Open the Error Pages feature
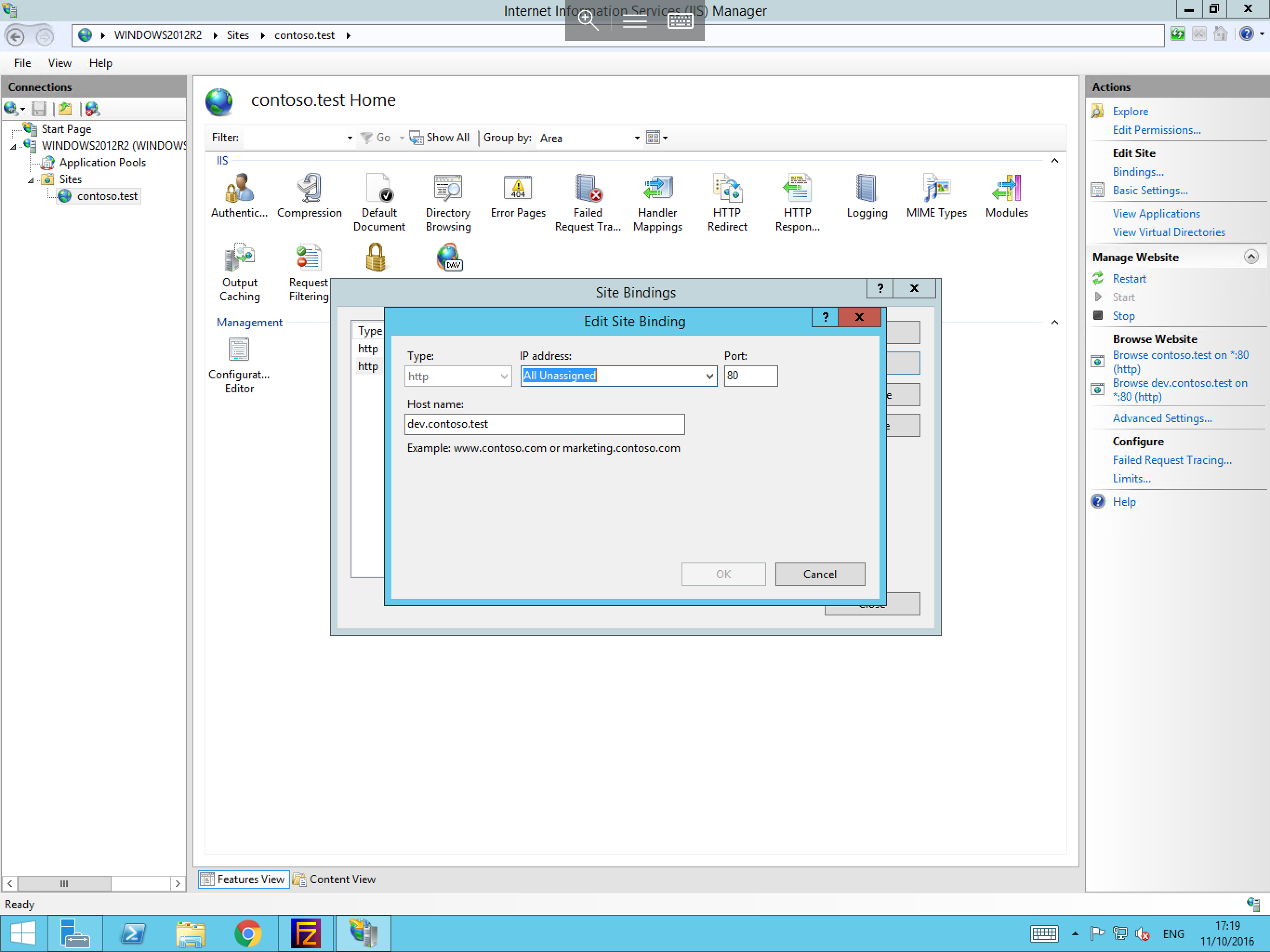Image resolution: width=1270 pixels, height=952 pixels. (x=518, y=196)
